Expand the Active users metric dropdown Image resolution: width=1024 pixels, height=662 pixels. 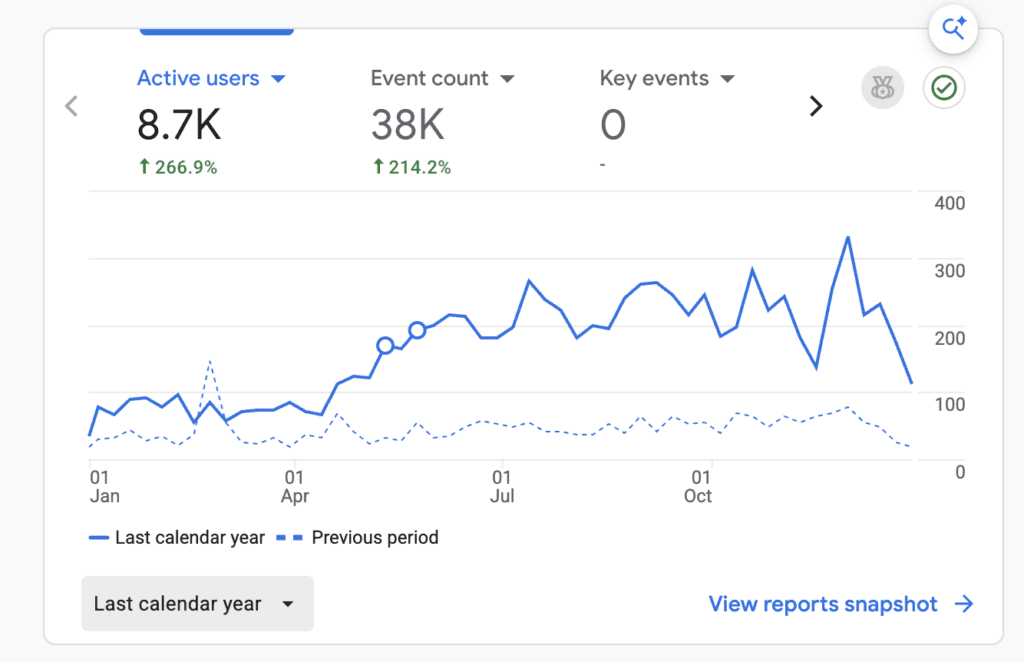[278, 79]
